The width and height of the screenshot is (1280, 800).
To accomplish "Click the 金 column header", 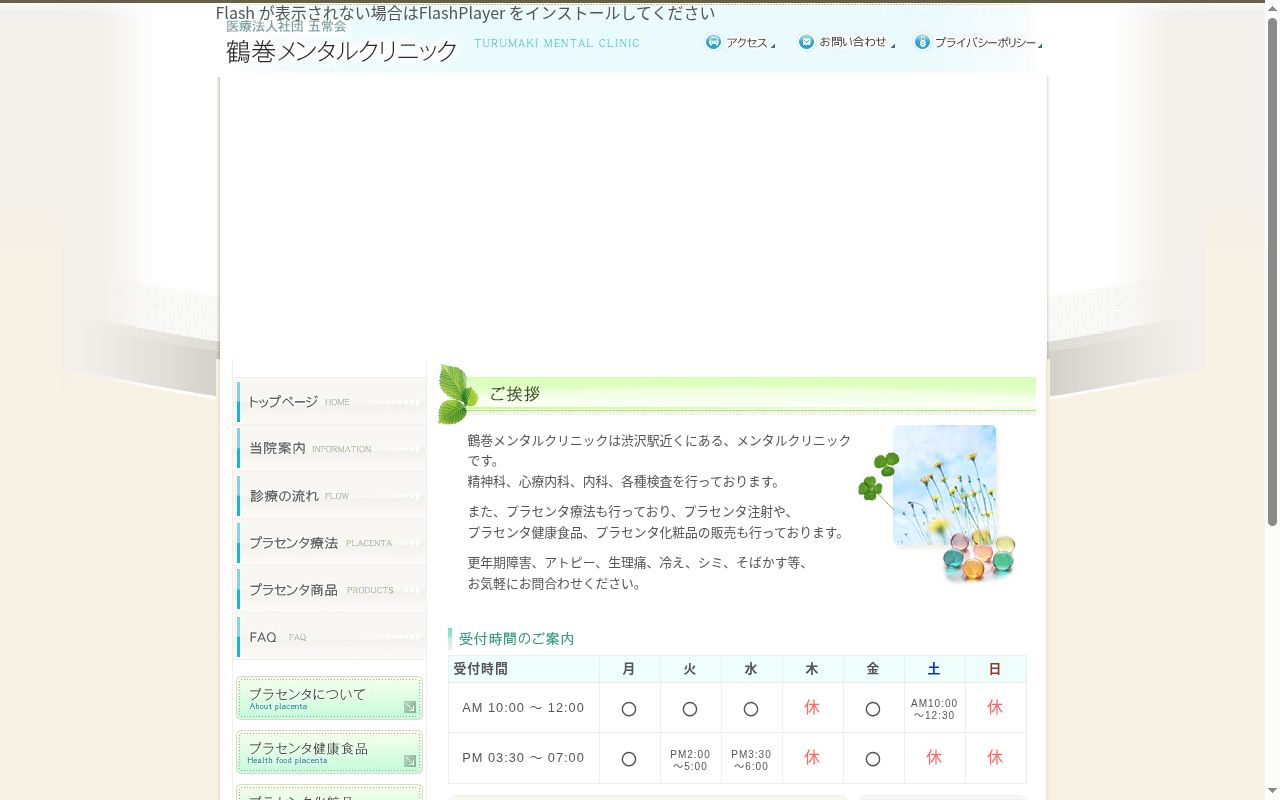I will tap(873, 669).
